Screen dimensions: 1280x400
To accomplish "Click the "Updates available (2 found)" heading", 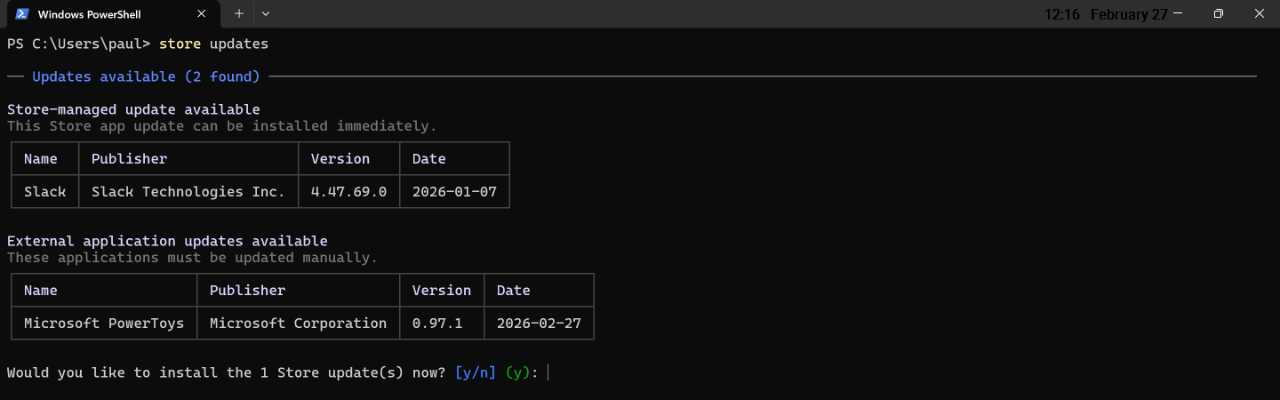I will [x=146, y=77].
